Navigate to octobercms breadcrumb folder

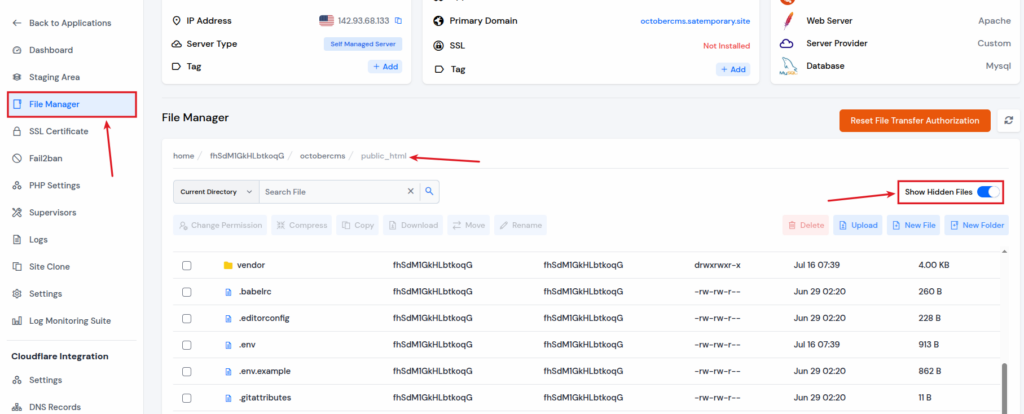322,156
